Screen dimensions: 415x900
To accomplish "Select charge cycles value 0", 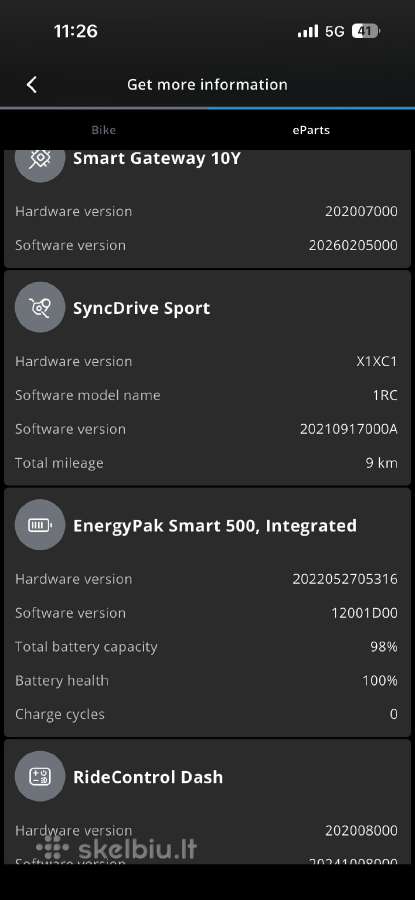I will 394,715.
